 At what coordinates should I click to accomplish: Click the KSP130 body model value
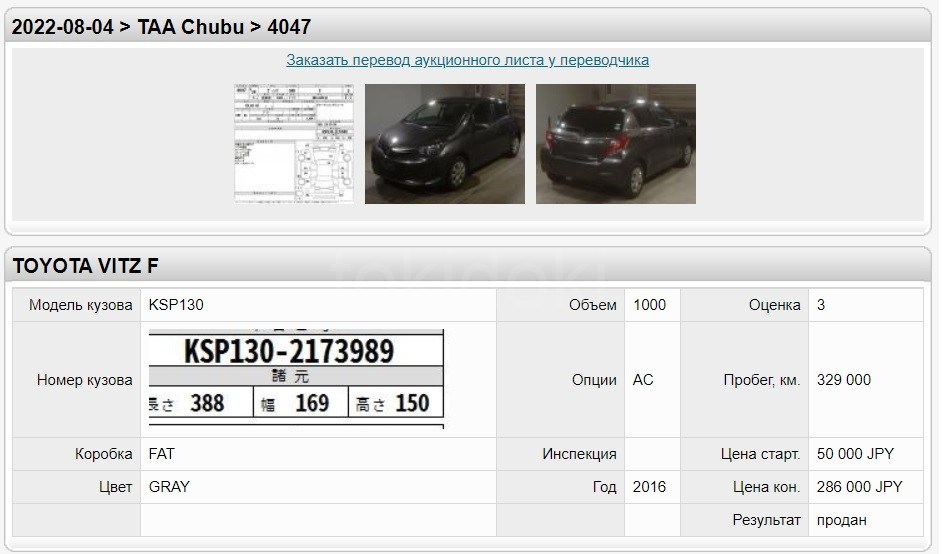click(x=176, y=305)
